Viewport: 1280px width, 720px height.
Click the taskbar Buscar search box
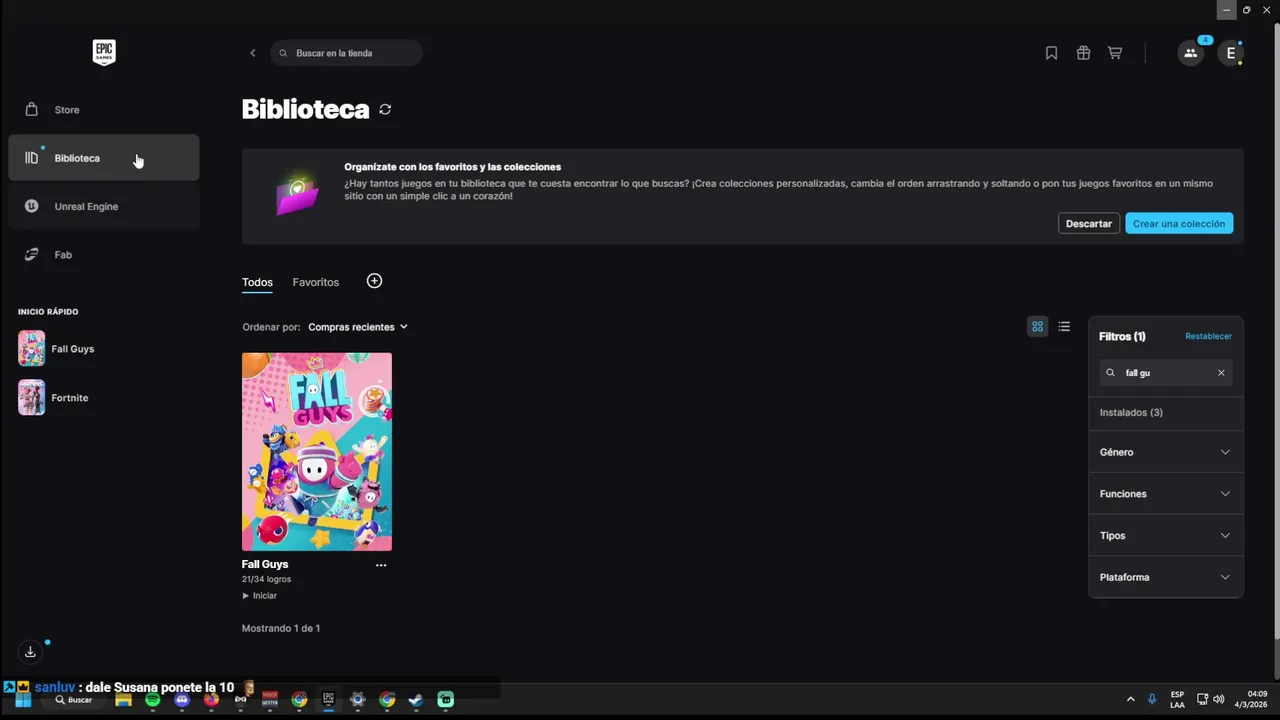[74, 700]
